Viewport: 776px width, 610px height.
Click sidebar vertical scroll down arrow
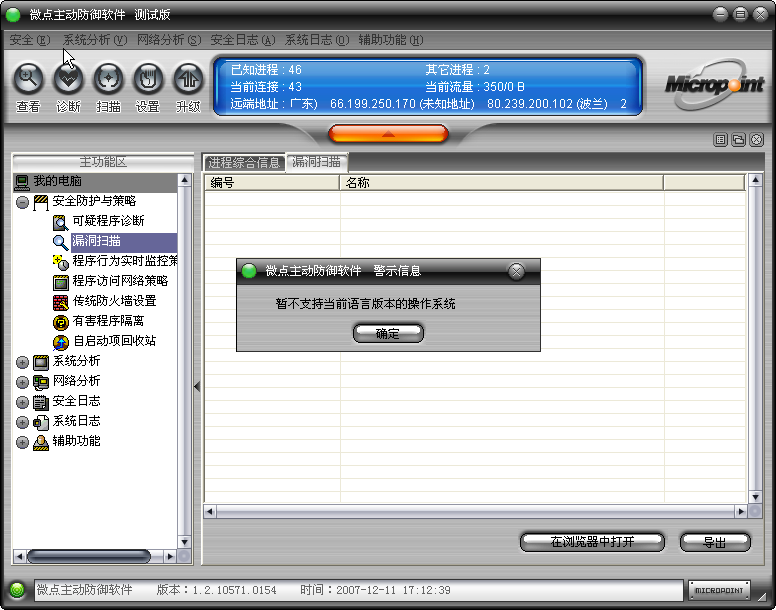point(184,542)
